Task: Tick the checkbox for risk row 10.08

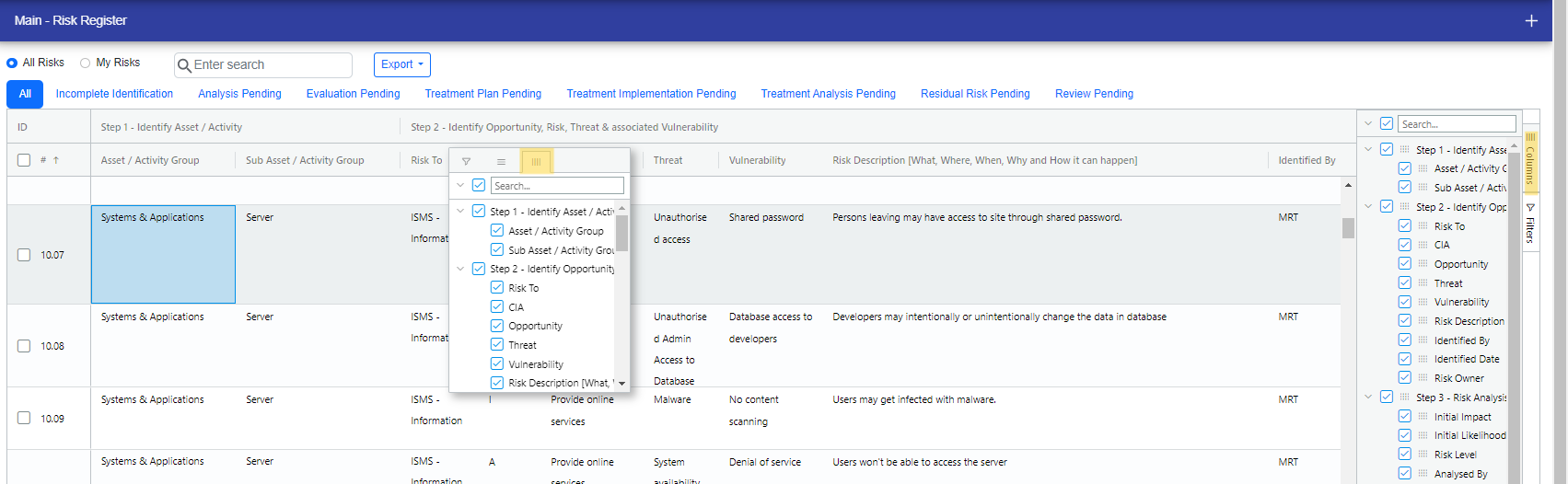Action: [x=24, y=346]
